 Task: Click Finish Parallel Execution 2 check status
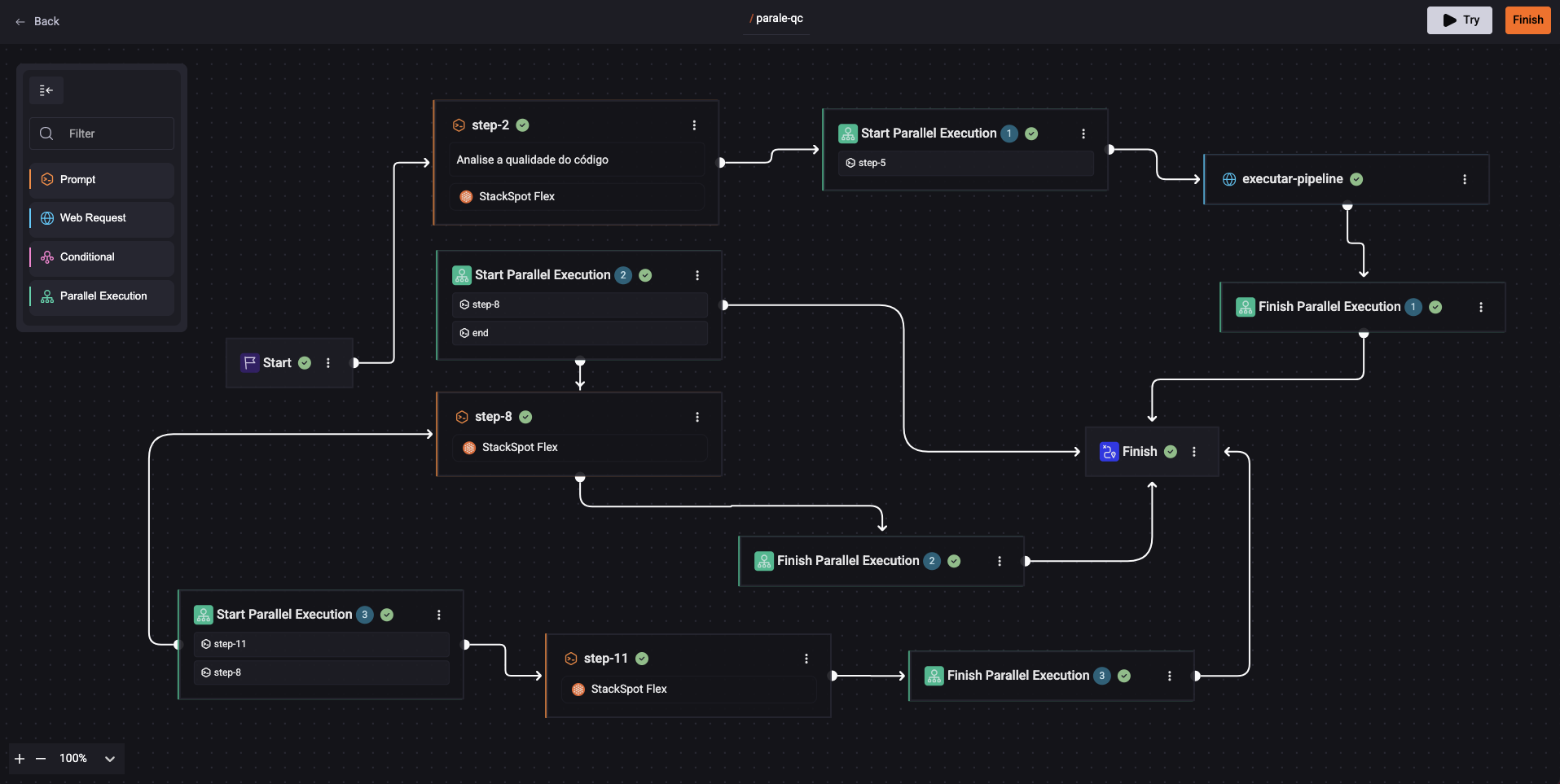point(954,561)
